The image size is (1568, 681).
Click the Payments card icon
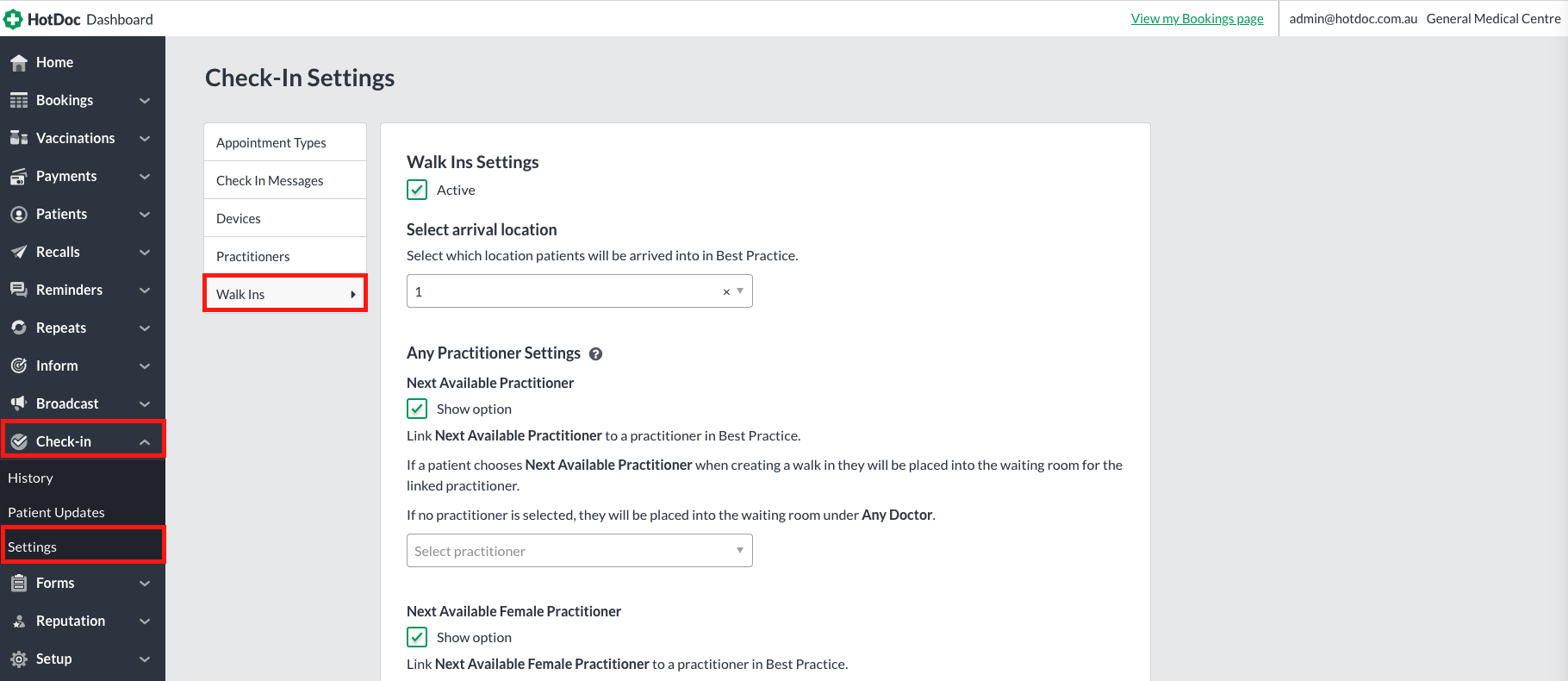[x=19, y=176]
